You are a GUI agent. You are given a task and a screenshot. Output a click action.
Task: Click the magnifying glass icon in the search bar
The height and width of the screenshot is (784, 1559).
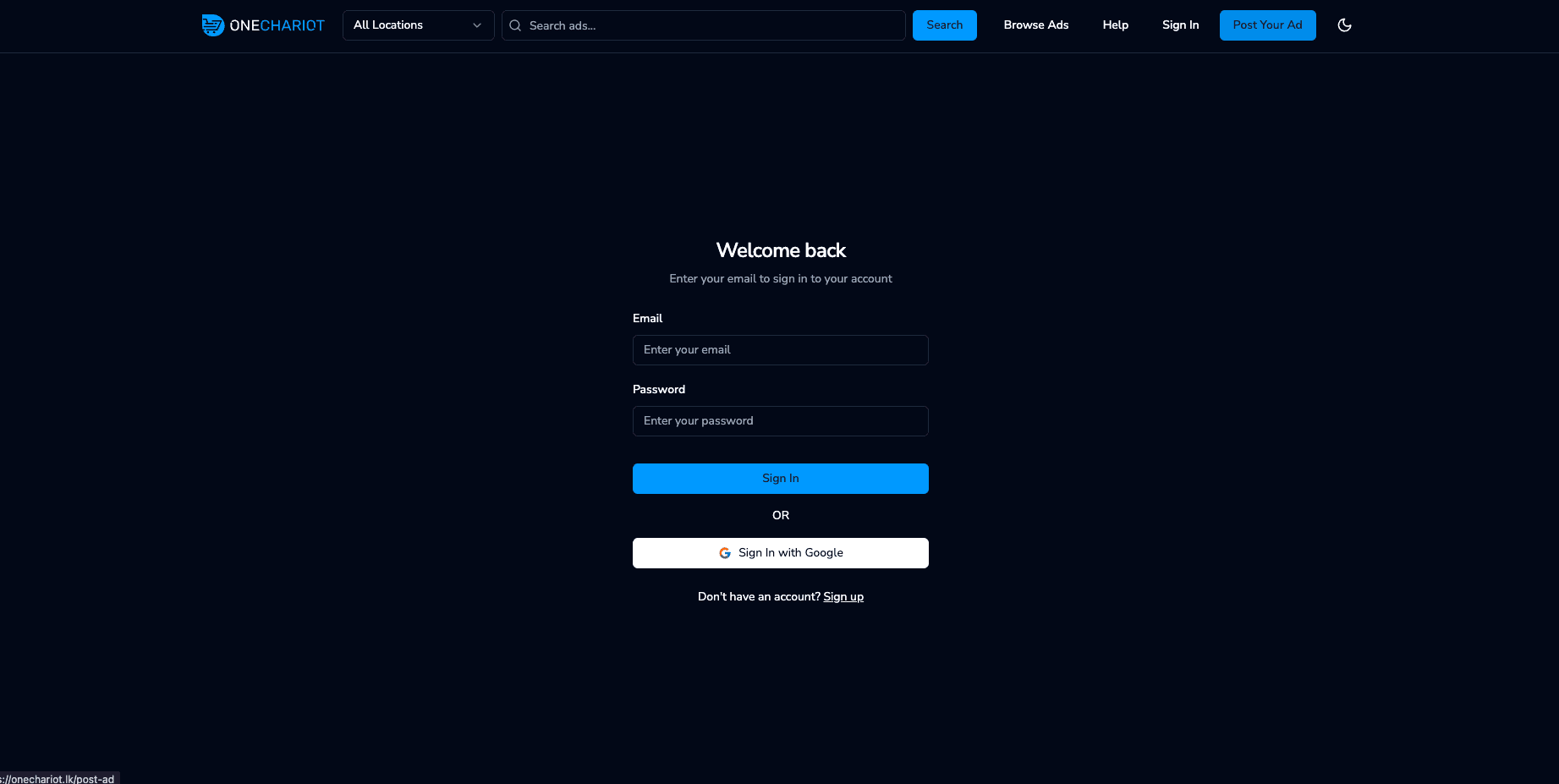coord(515,25)
